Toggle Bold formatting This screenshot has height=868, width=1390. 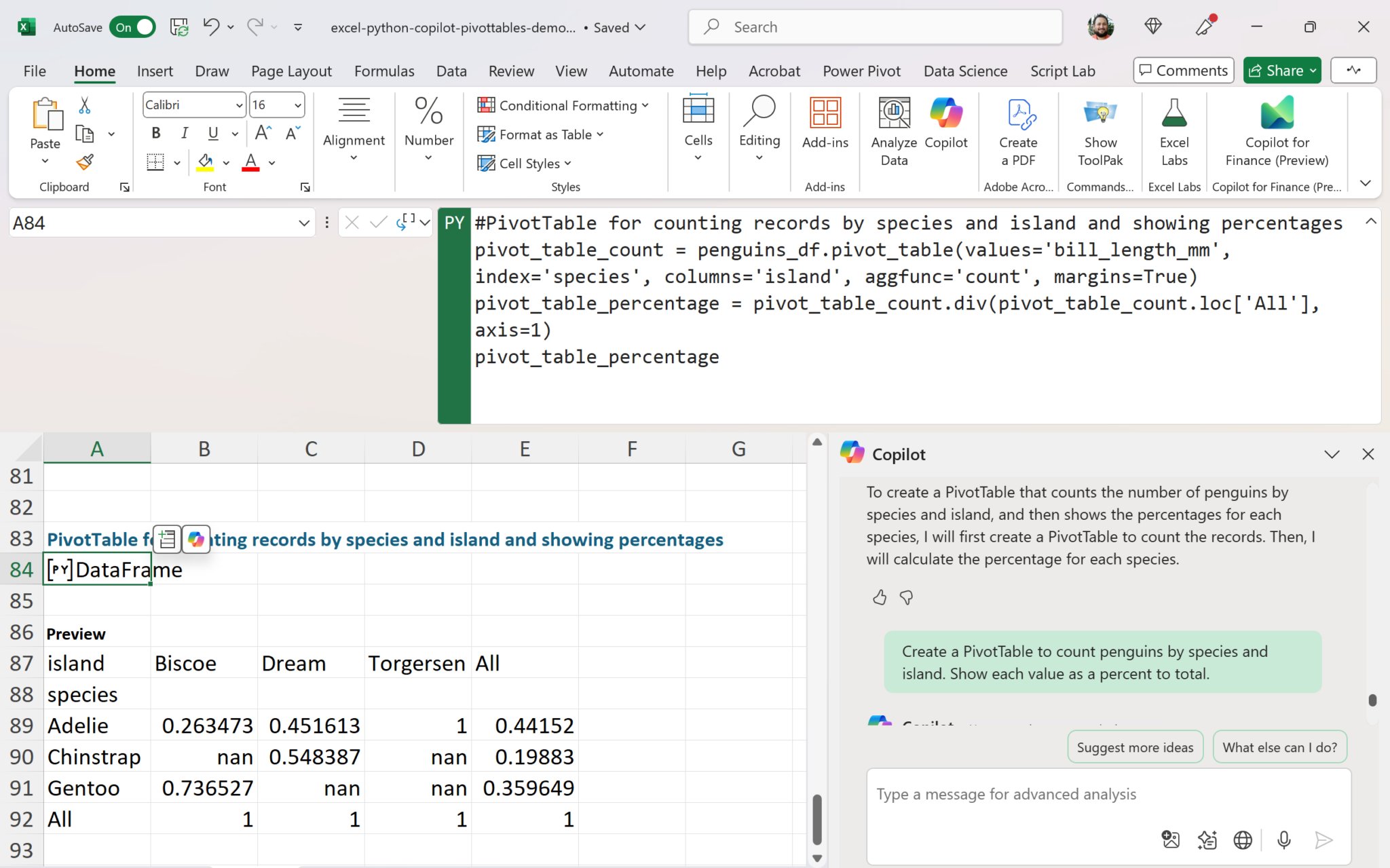[156, 133]
